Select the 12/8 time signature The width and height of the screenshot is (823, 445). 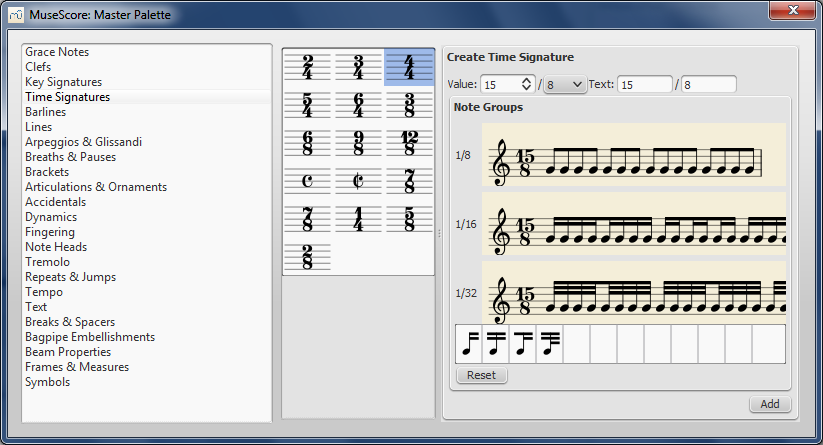[409, 143]
